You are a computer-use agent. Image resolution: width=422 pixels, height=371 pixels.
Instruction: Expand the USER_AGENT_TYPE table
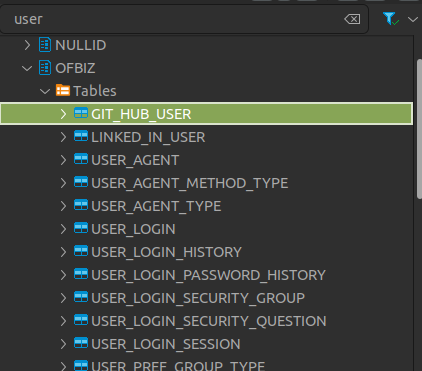[63, 206]
